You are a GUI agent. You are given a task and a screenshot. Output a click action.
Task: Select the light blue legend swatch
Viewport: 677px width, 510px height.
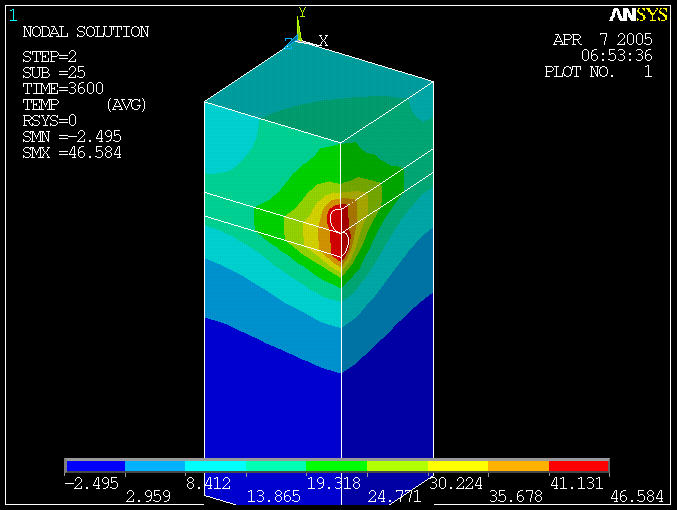(155, 466)
